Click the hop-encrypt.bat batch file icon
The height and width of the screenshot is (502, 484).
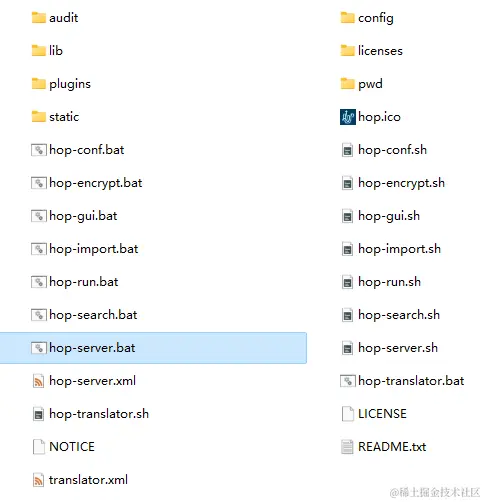click(x=39, y=183)
